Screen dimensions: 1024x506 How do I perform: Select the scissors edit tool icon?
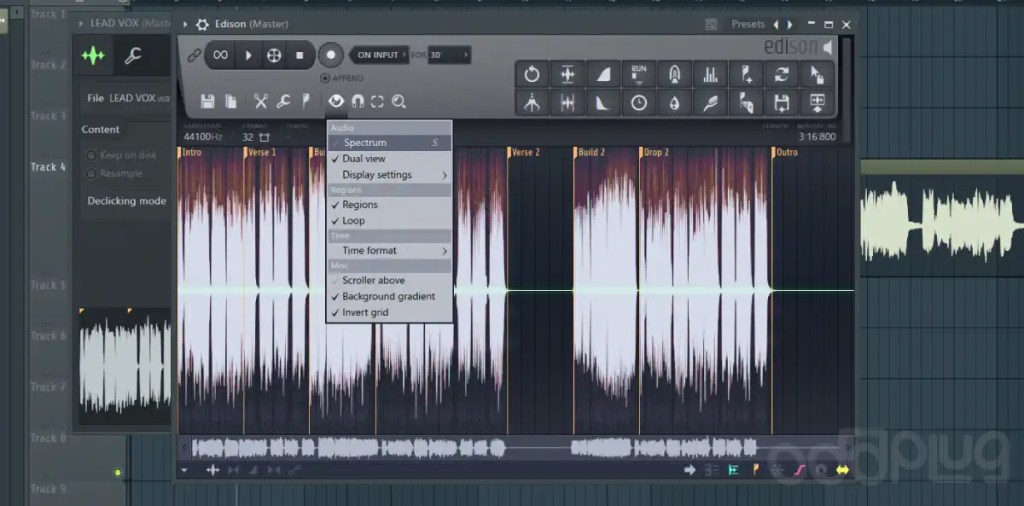point(261,101)
